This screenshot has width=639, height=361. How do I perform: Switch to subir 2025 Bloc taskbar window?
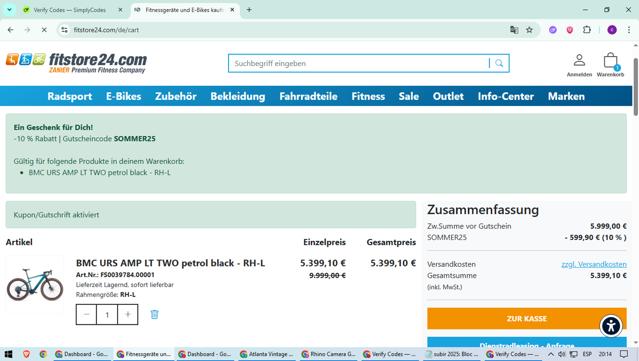click(452, 354)
